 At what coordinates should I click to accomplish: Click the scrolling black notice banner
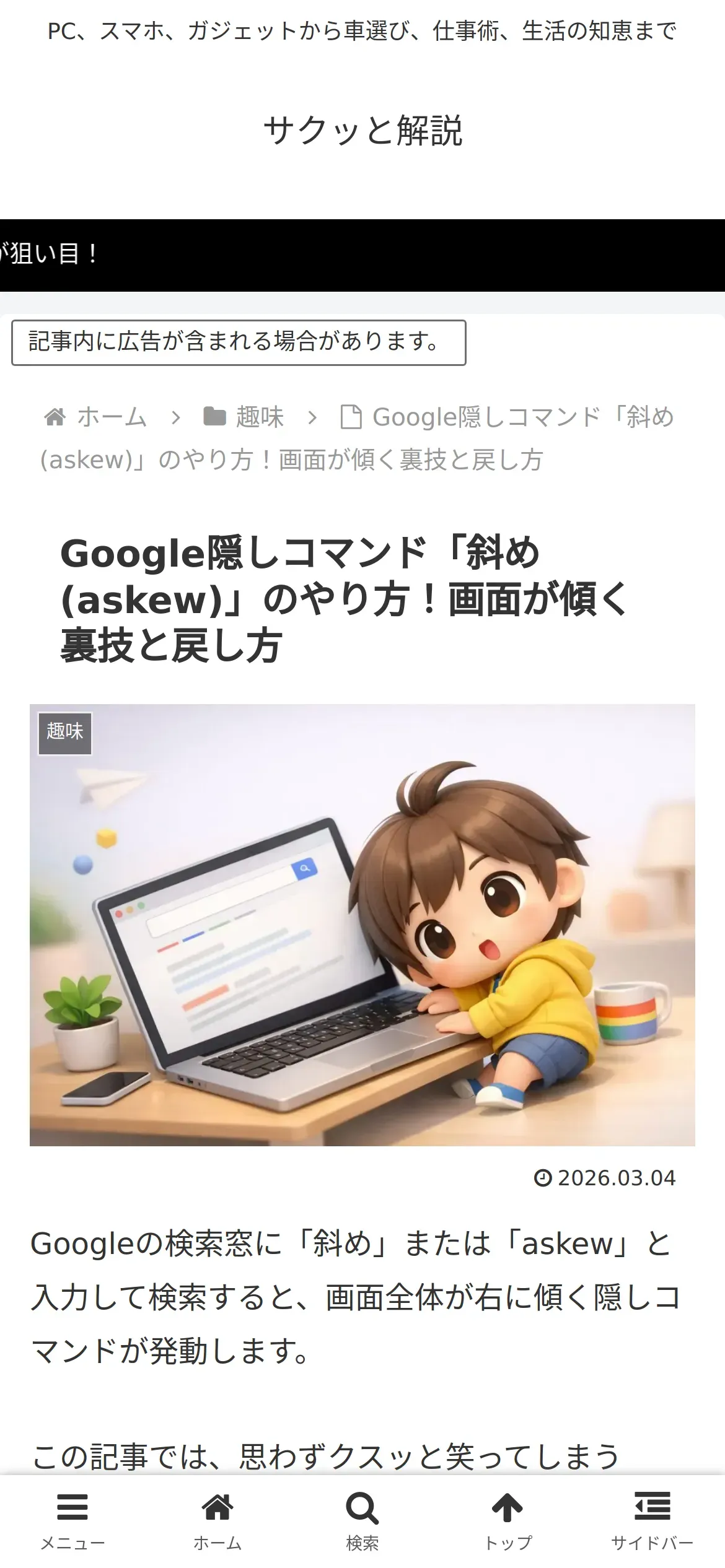click(362, 255)
